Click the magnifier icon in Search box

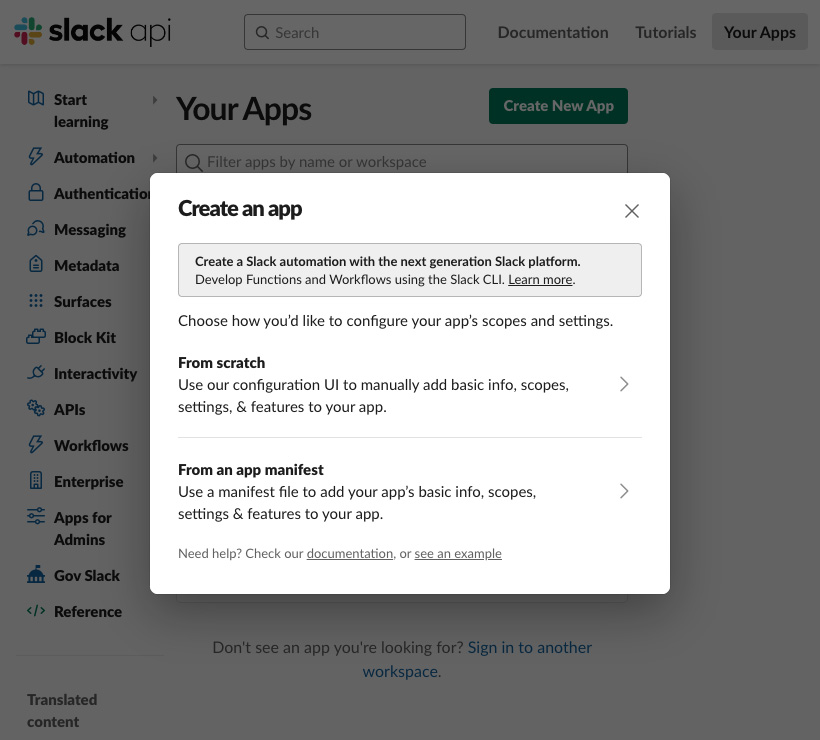(262, 32)
